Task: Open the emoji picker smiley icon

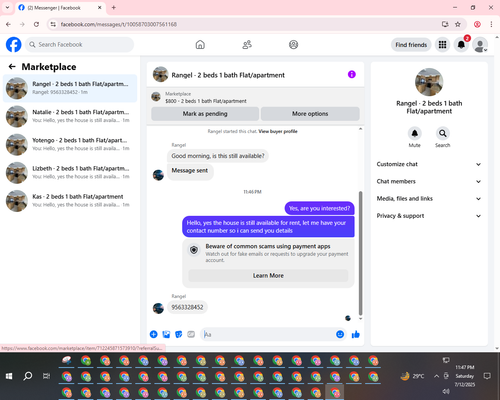Action: pos(340,334)
